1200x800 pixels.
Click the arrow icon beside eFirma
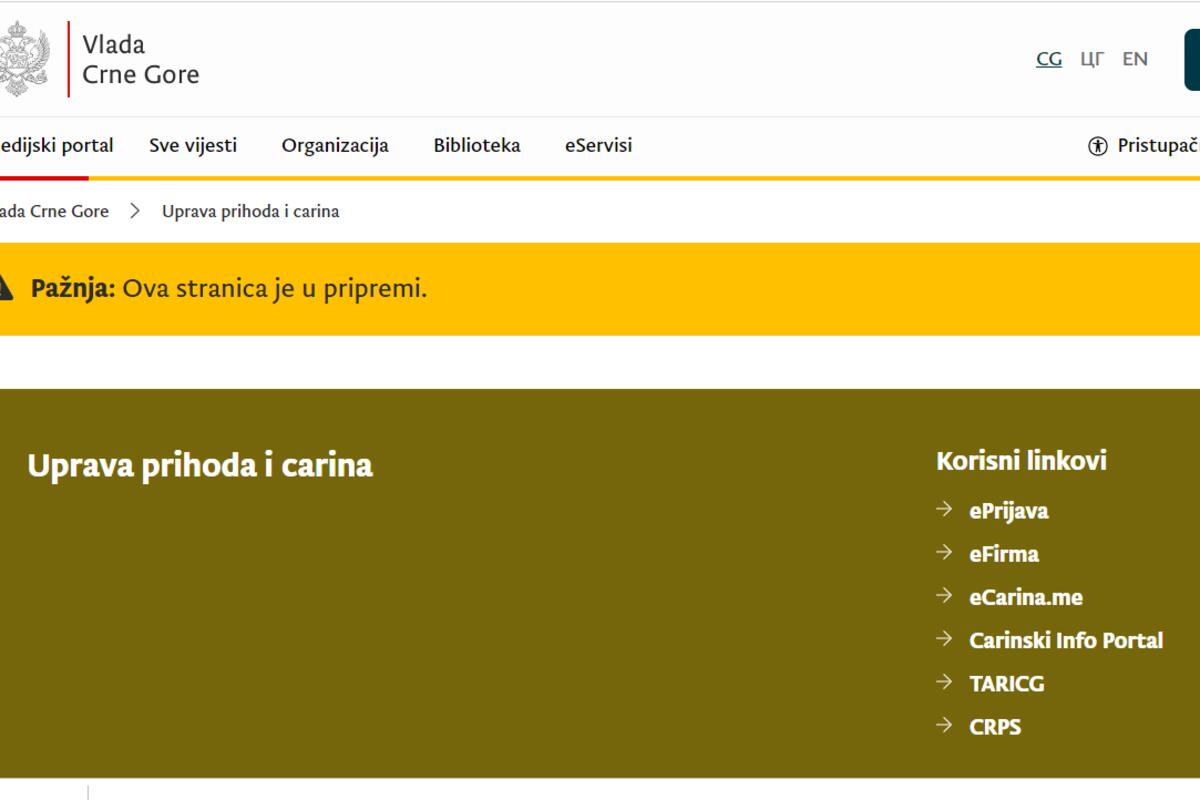click(x=944, y=553)
